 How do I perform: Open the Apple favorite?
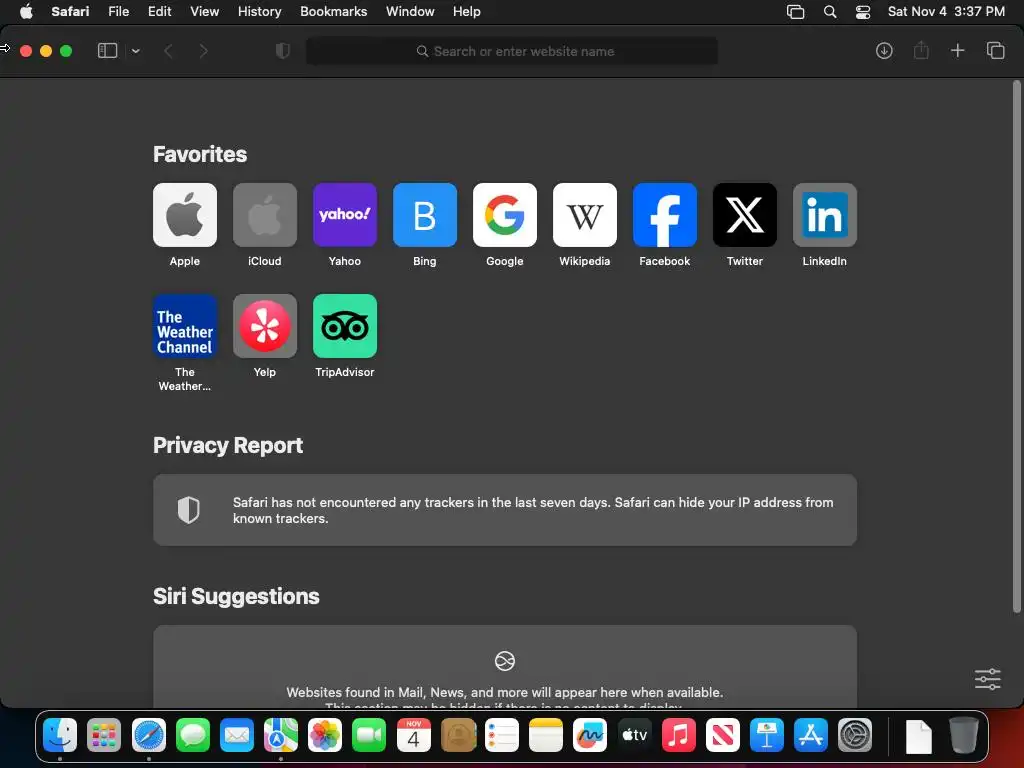(185, 215)
